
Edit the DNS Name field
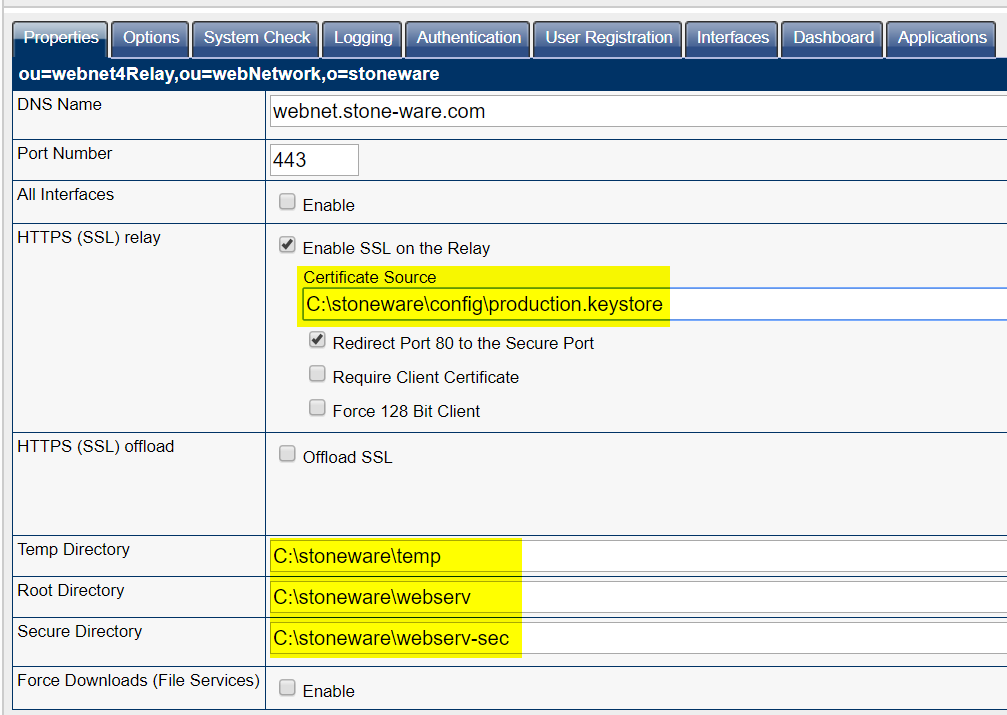(x=638, y=111)
